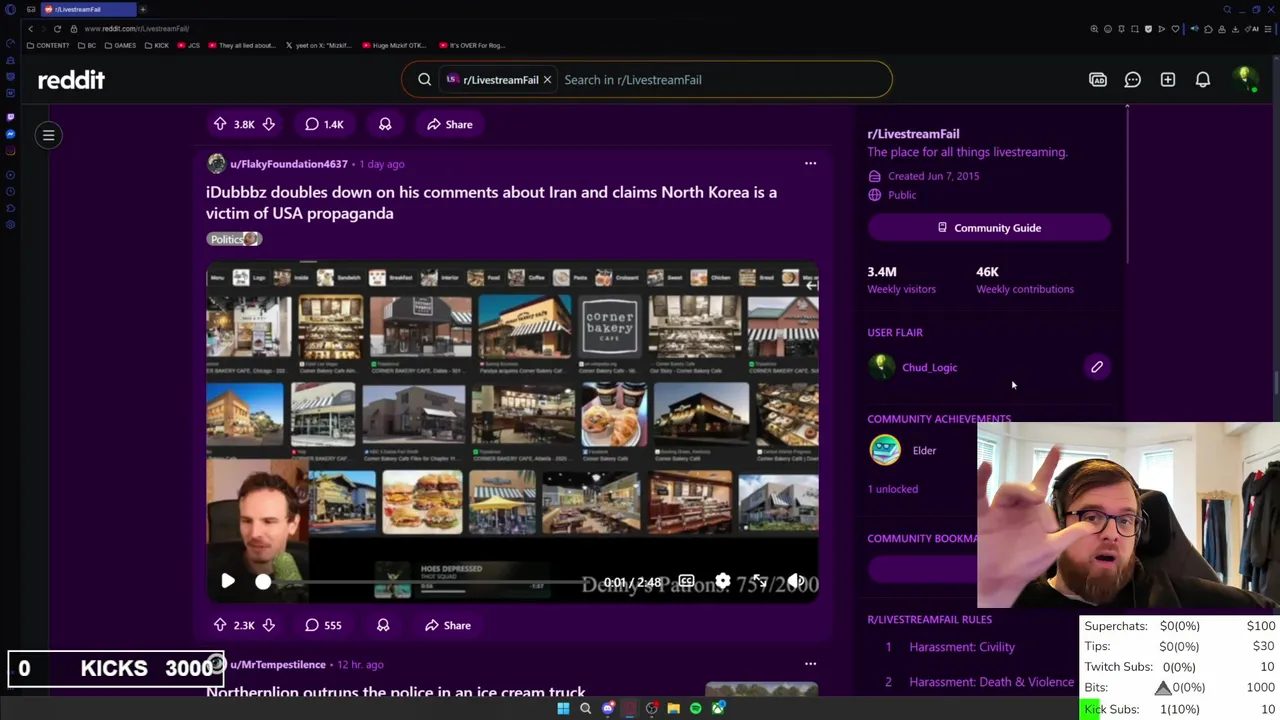Create a new post with plus icon

coord(1168,80)
